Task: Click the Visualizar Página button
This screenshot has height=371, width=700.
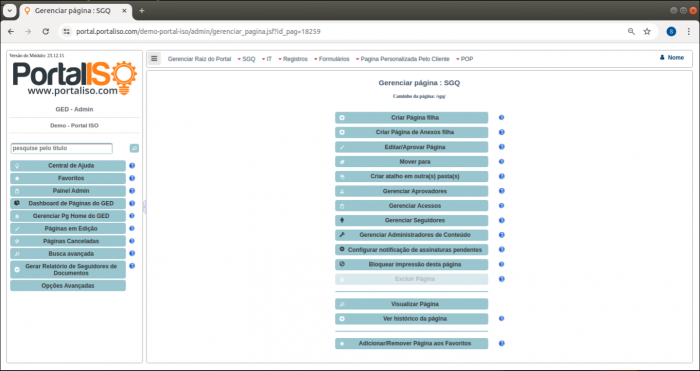Action: [x=412, y=304]
